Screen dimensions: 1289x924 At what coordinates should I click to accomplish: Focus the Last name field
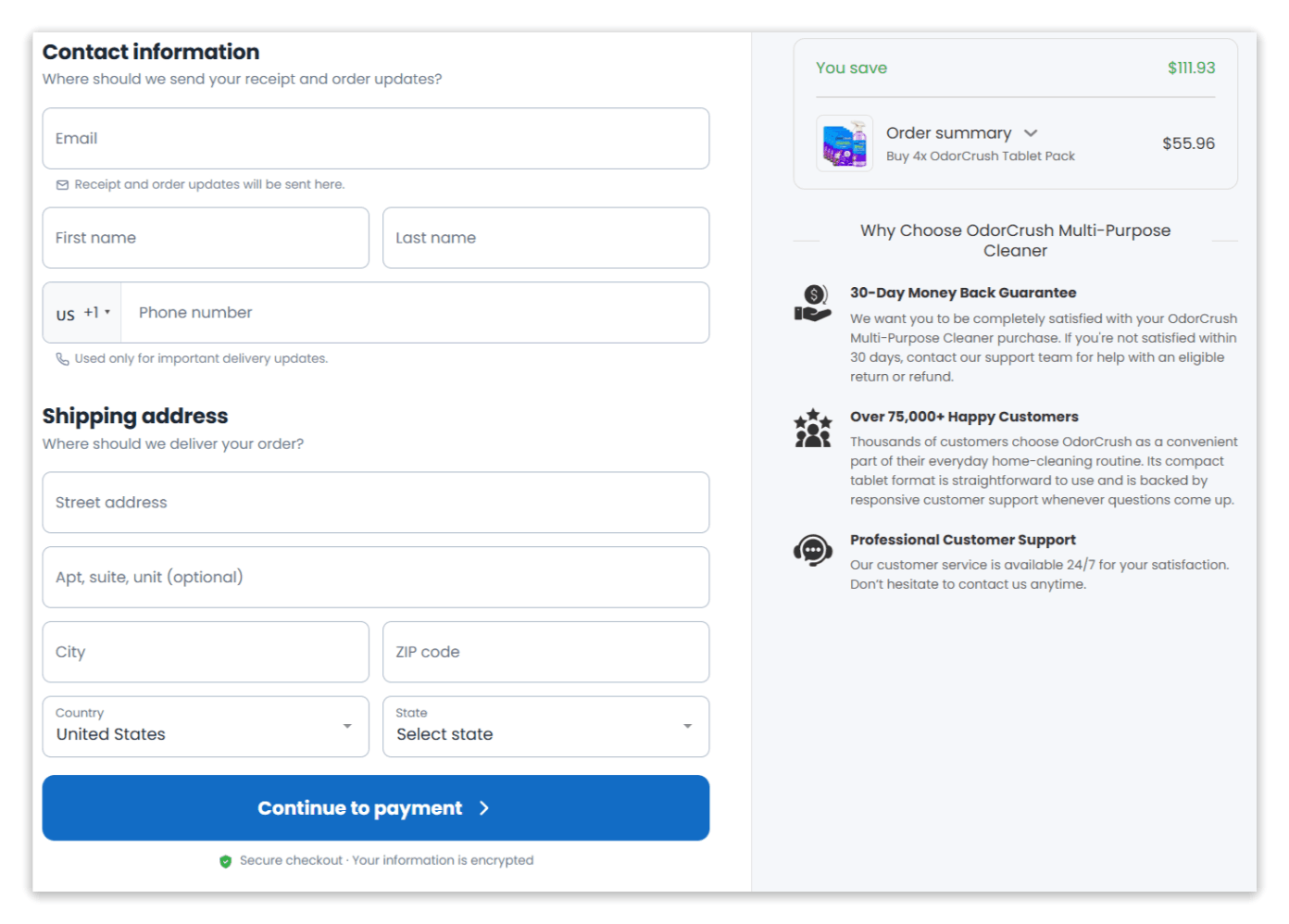(x=545, y=238)
